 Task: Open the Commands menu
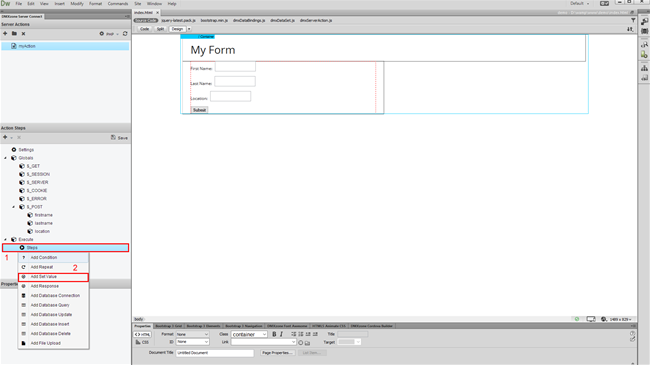tap(118, 4)
